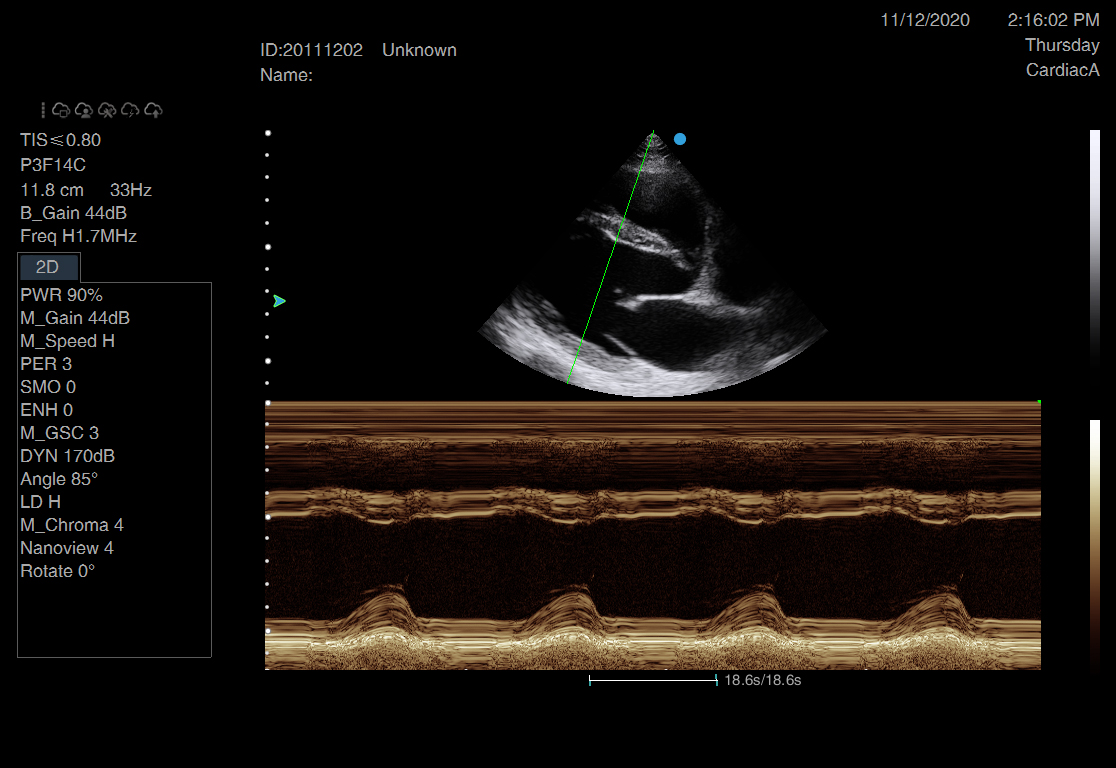Select the DYN 170dB setting
1116x768 pixels.
(67, 456)
